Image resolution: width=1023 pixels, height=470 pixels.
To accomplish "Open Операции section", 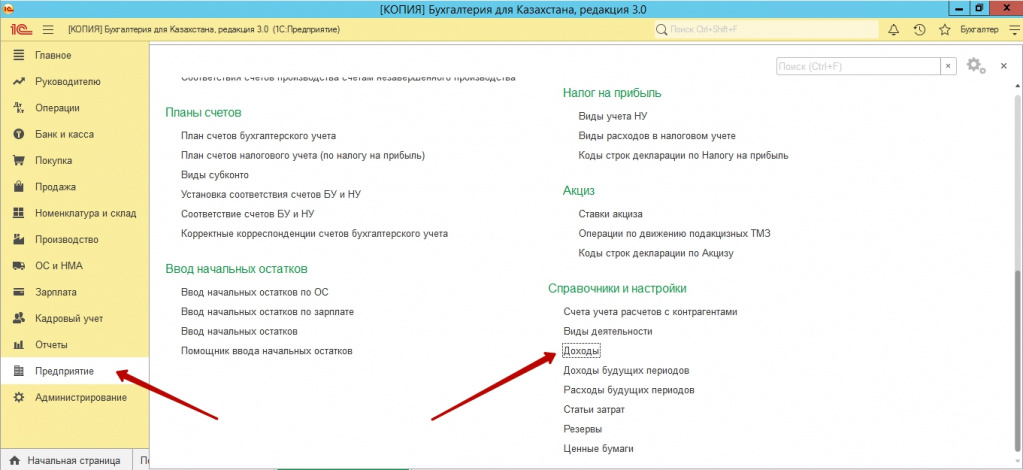I will 74,108.
